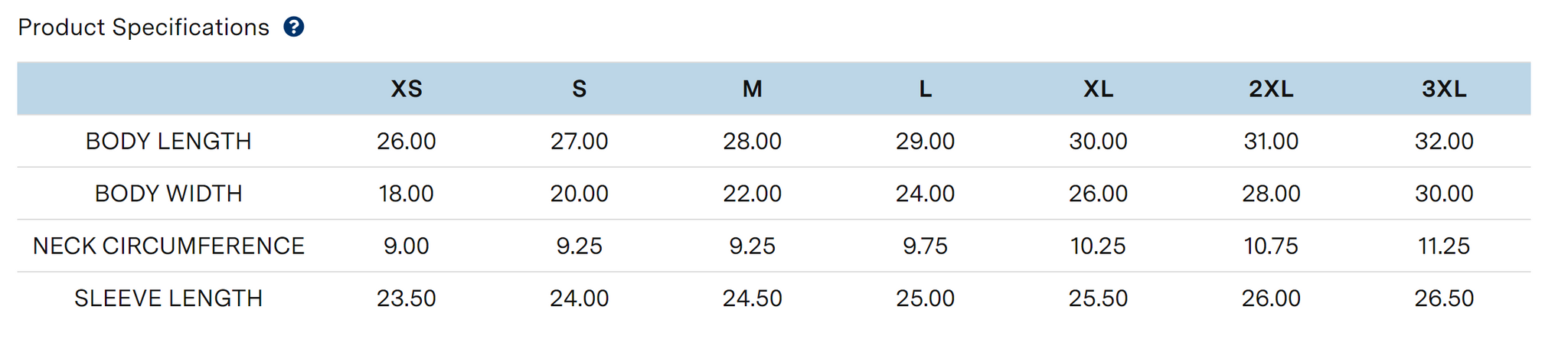Select the SLEEVE LENGTH row label
This screenshot has height=346, width=1568.
tap(168, 298)
